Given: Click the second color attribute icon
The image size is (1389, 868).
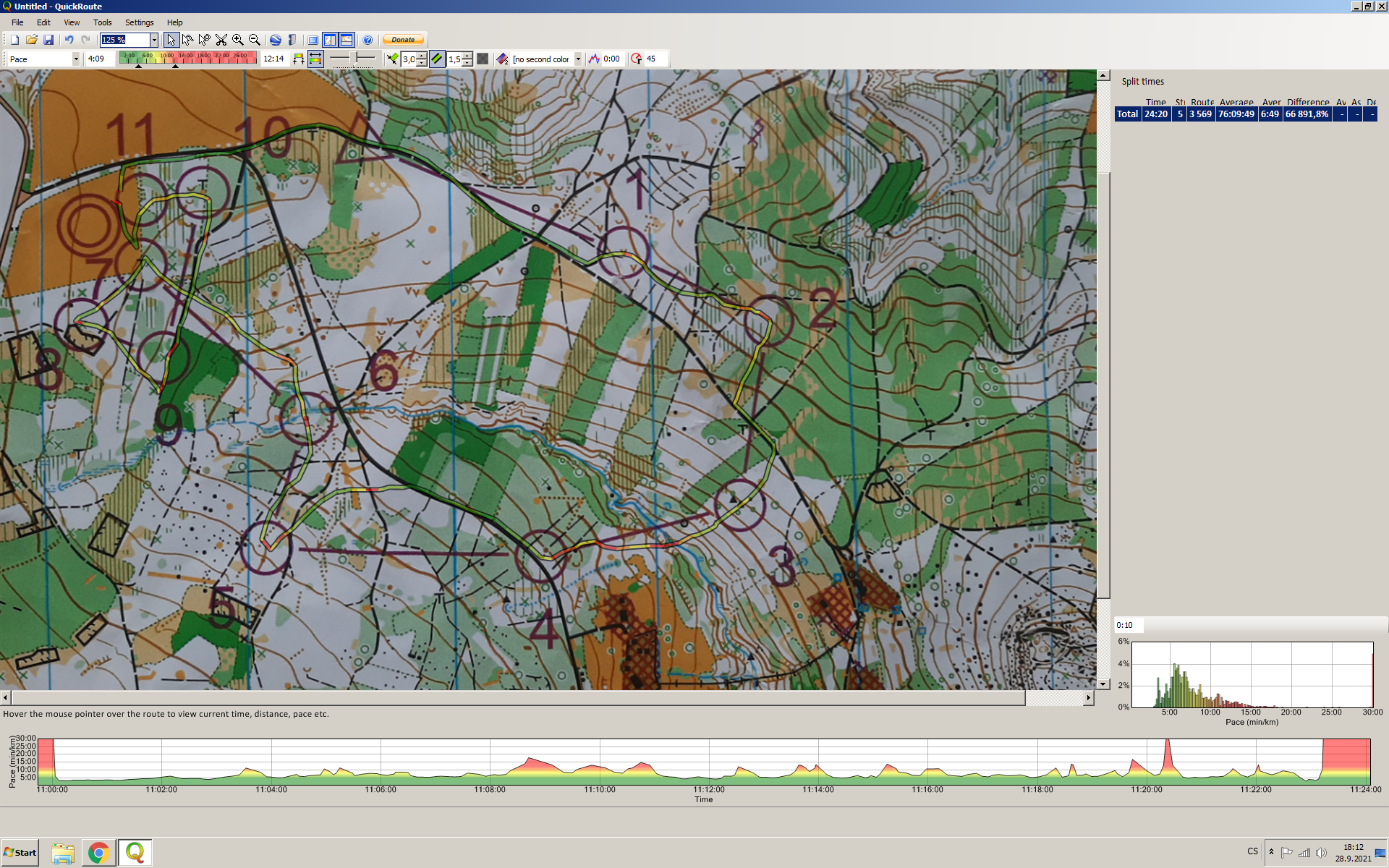Looking at the screenshot, I should tap(502, 59).
